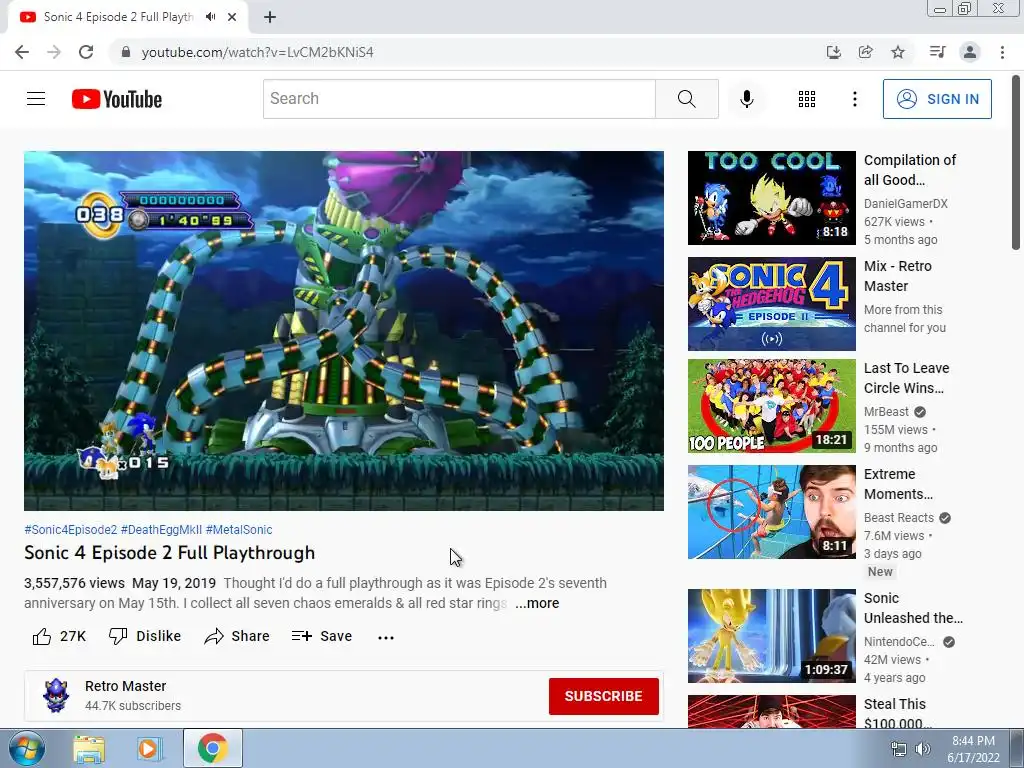Open the Retro Master channel avatar
This screenshot has height=768, width=1024.
(56, 696)
